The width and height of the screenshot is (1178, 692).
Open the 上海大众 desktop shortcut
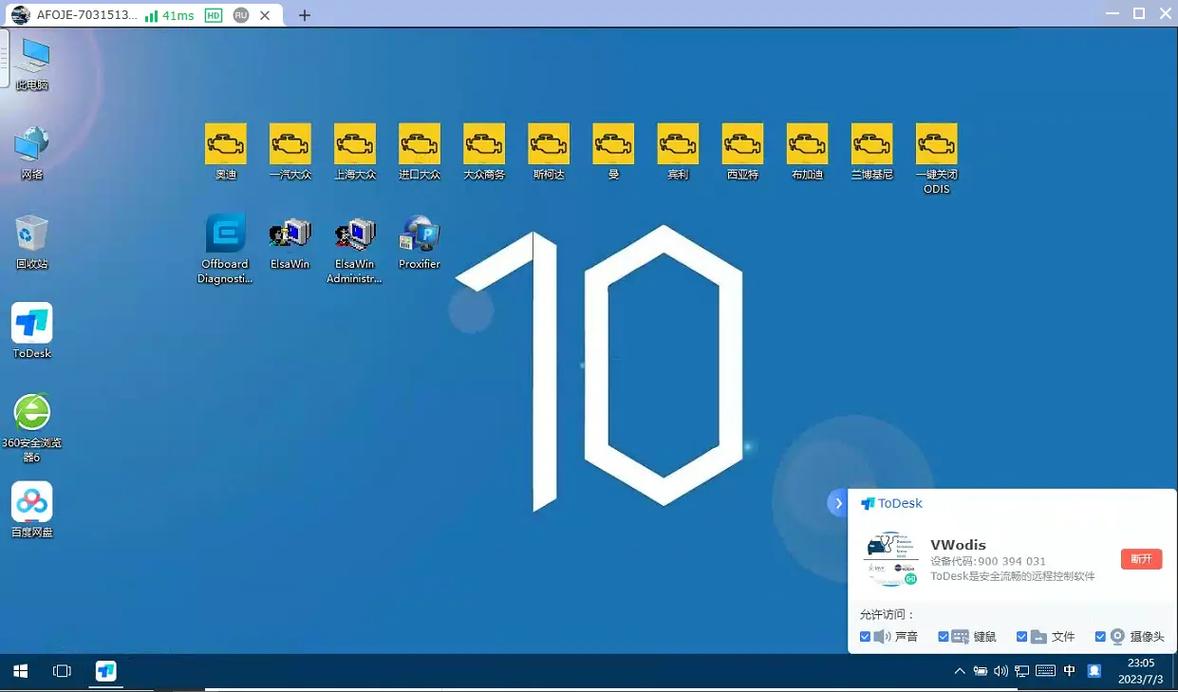click(355, 151)
